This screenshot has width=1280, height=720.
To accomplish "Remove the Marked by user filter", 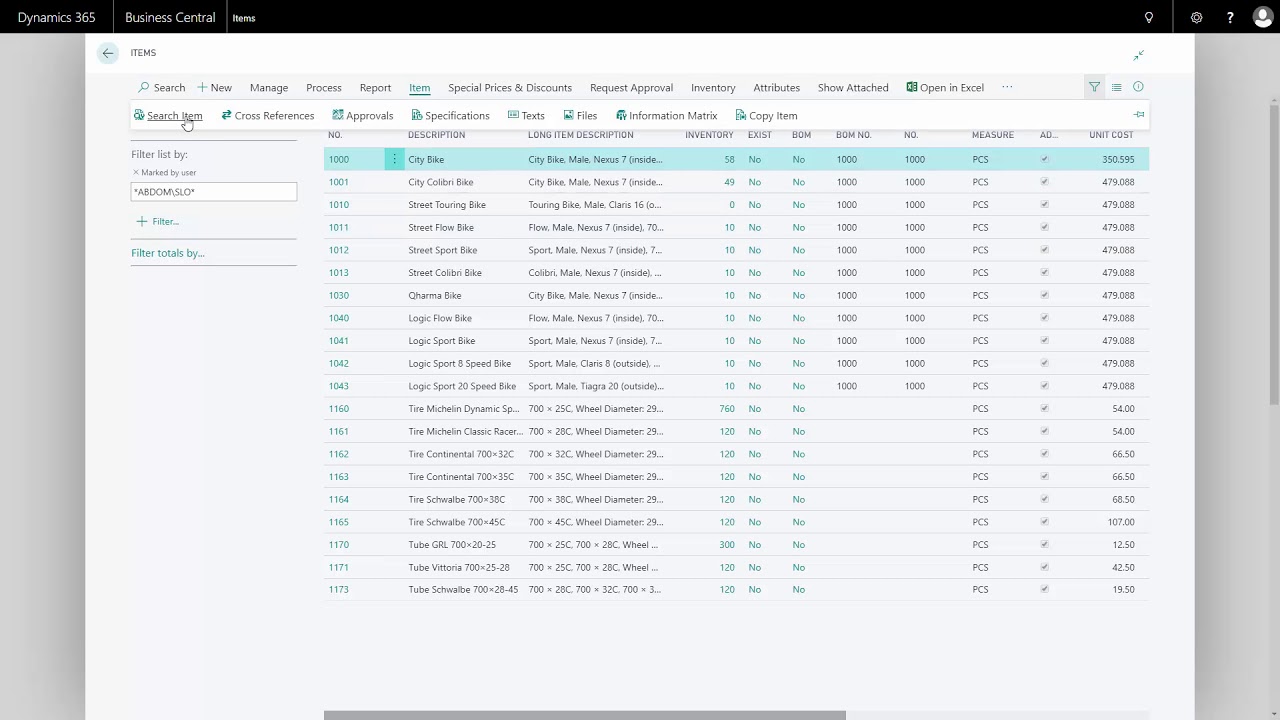I will [136, 173].
